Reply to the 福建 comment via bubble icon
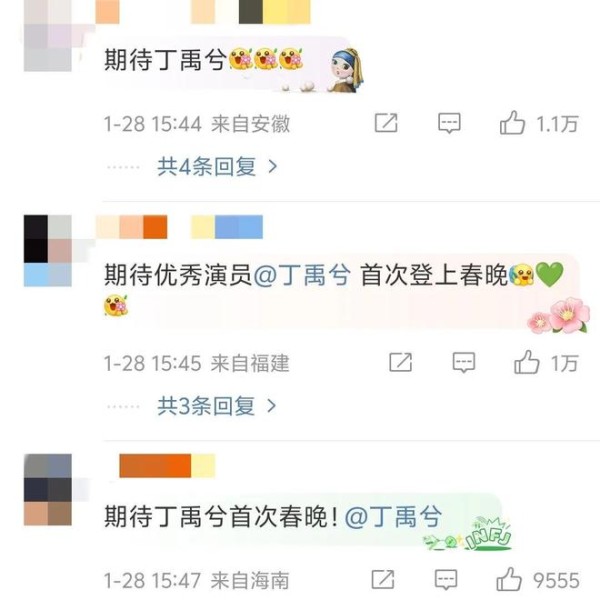This screenshot has width=600, height=600. pos(464,362)
